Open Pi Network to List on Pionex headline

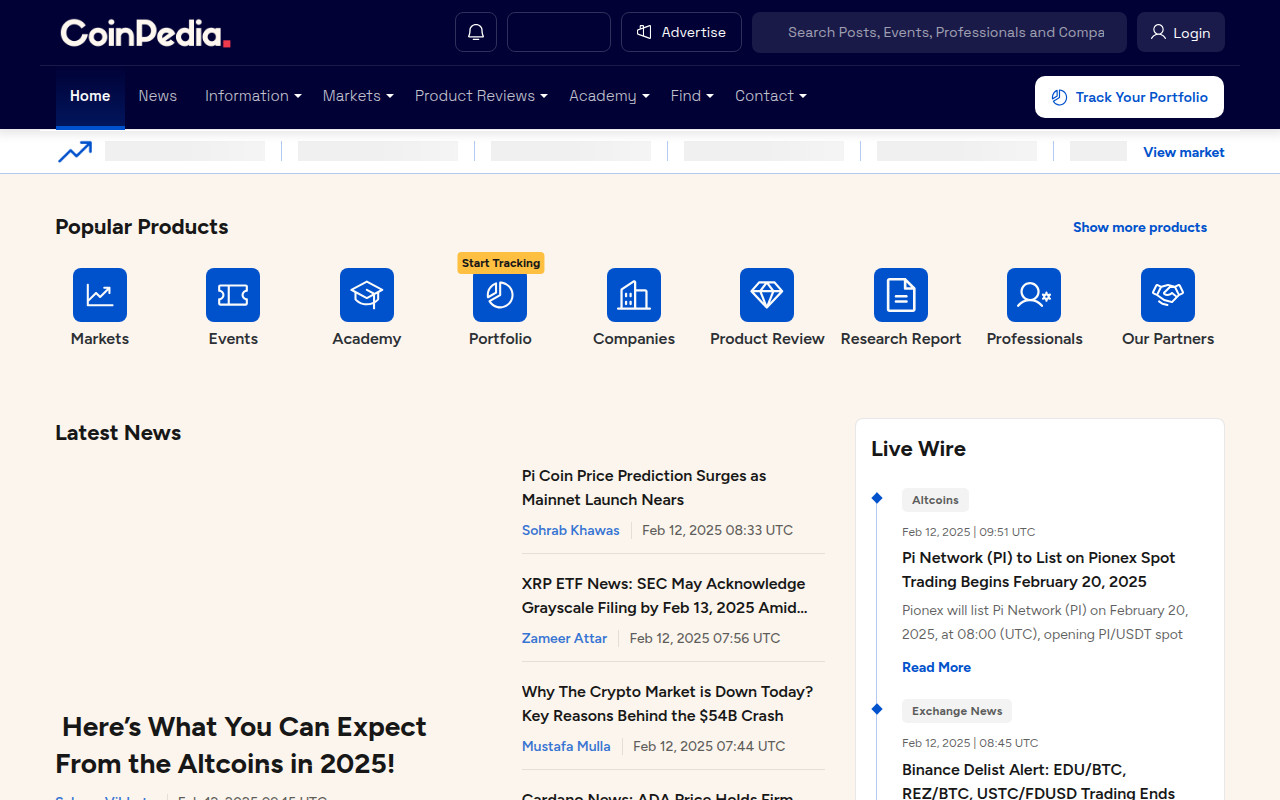coord(1038,570)
